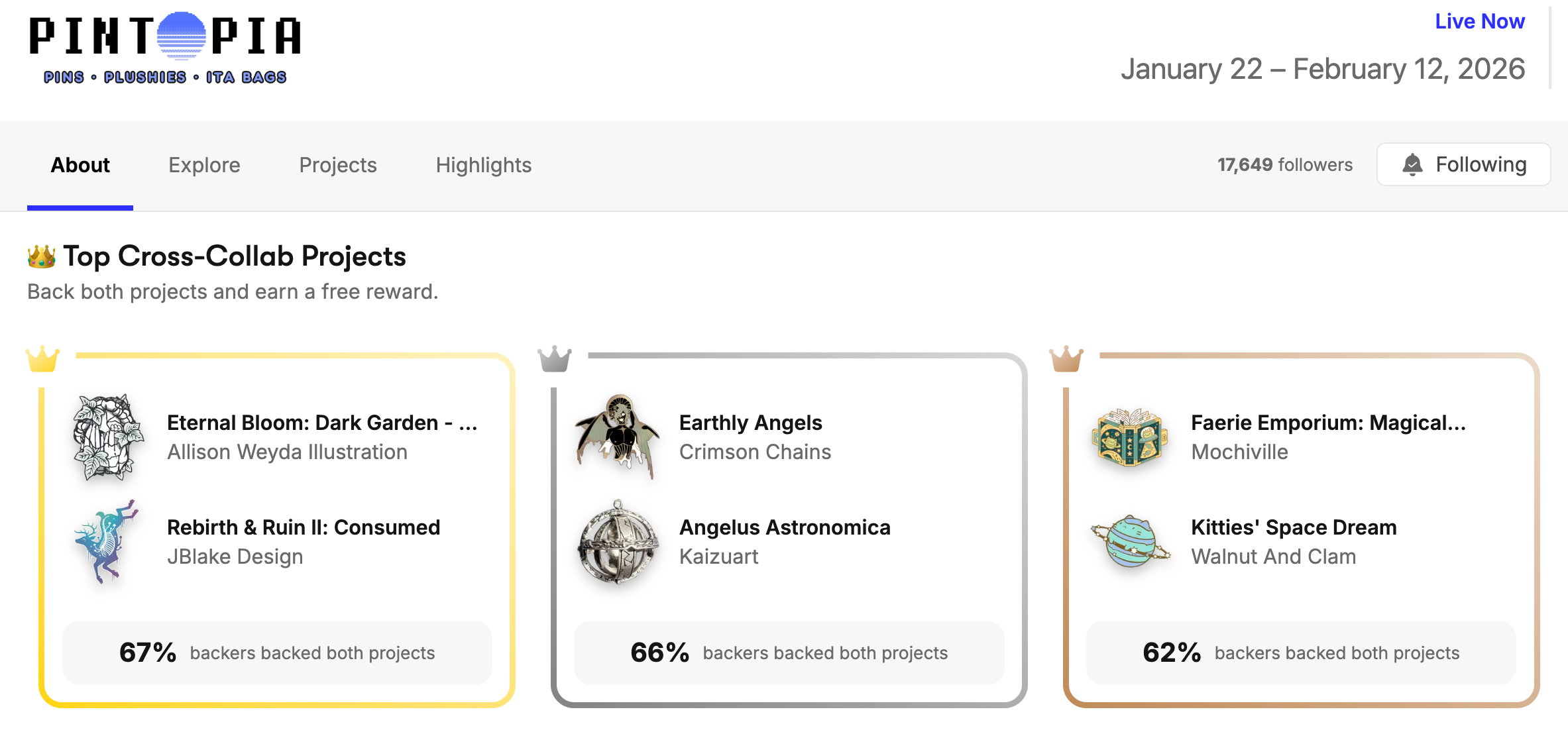Screen dimensions: 1568x734
Task: Click the bronze crown icon on third card
Action: pyautogui.click(x=1066, y=359)
